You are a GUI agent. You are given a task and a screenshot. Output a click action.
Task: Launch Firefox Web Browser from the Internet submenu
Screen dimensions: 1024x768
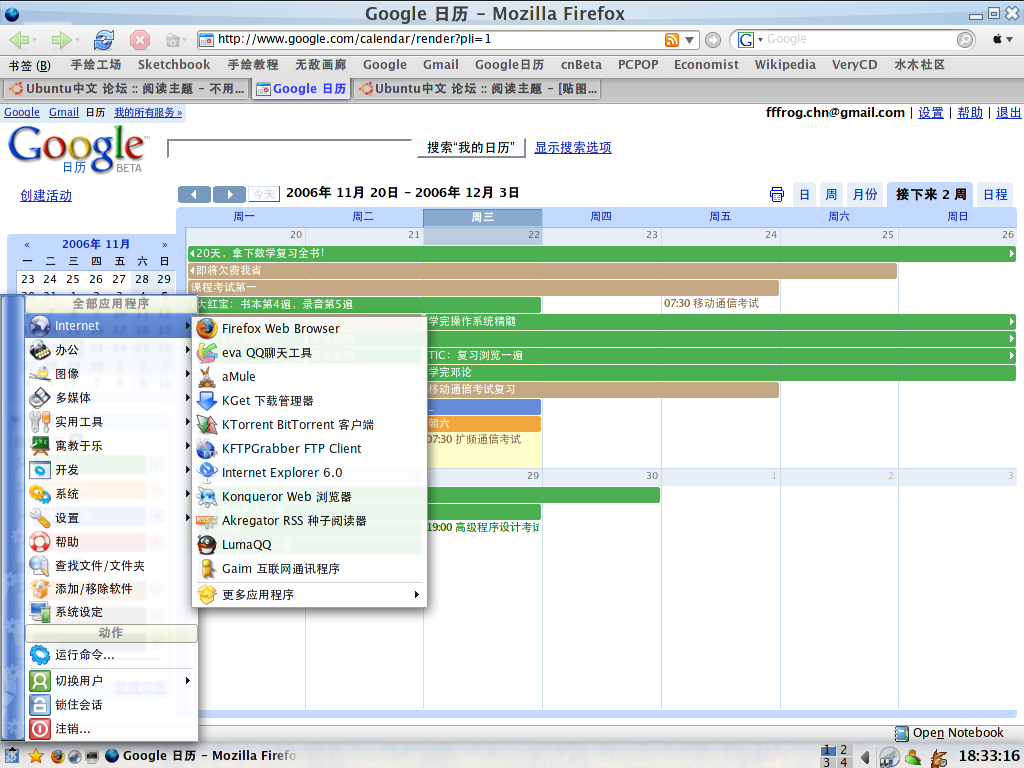309,328
